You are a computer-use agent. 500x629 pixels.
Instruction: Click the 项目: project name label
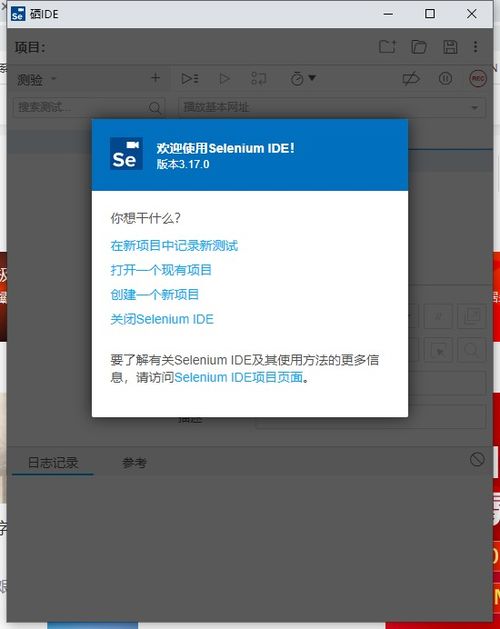point(30,47)
